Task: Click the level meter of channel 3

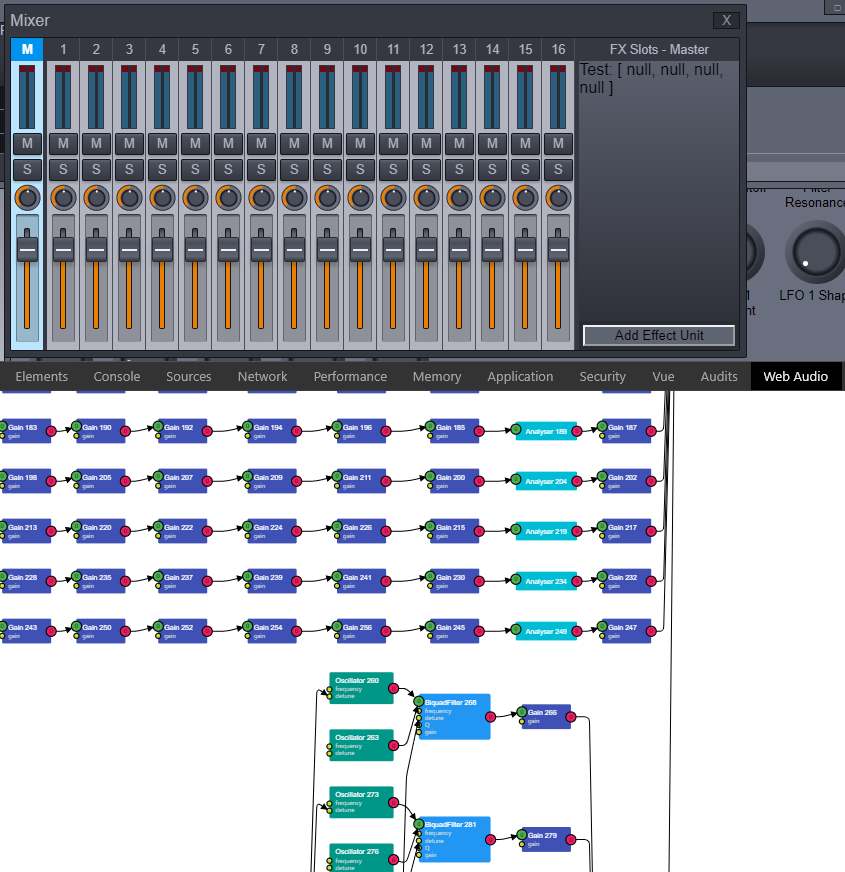Action: (x=129, y=97)
